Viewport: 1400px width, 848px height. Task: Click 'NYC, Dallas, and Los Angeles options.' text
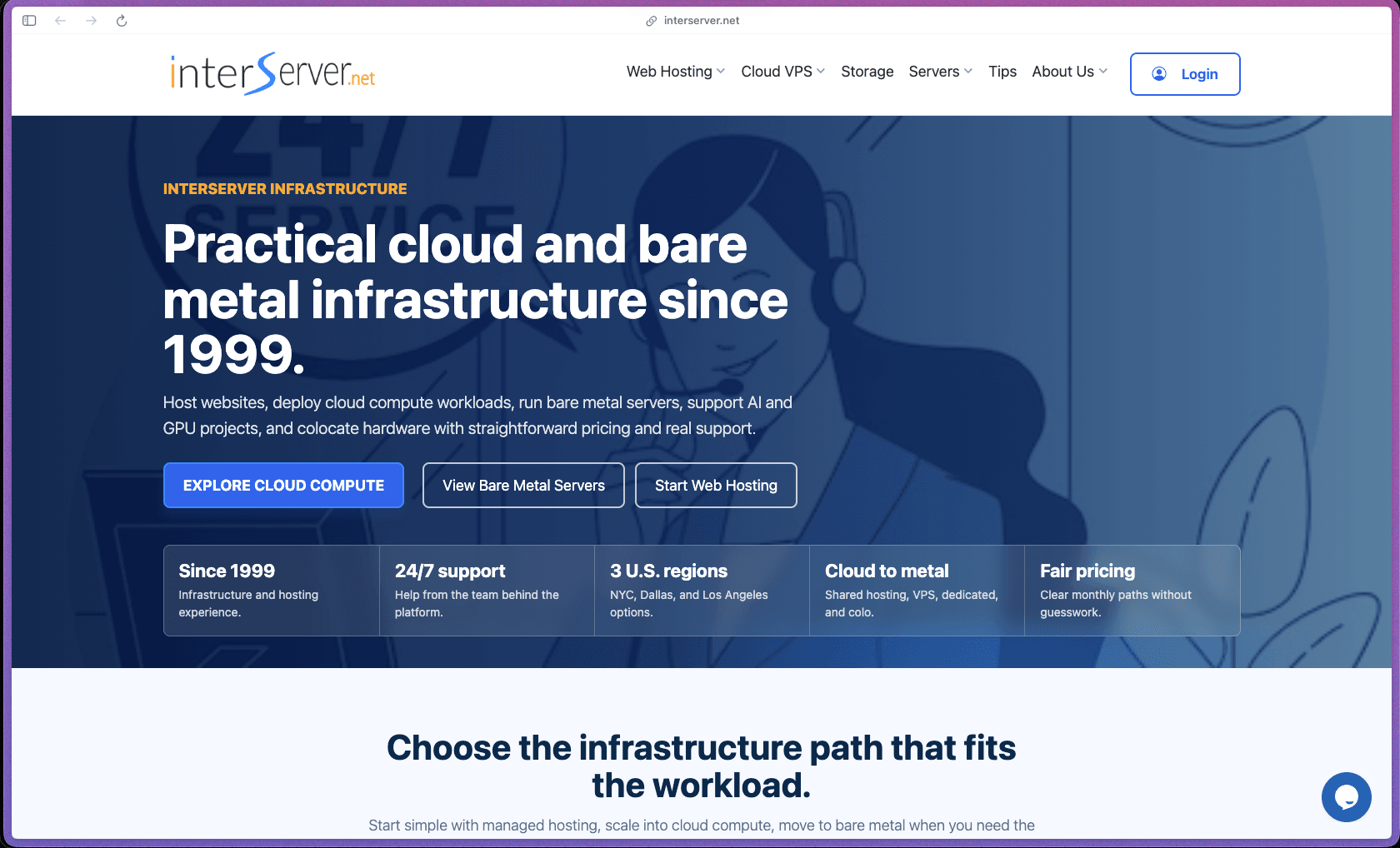click(689, 603)
